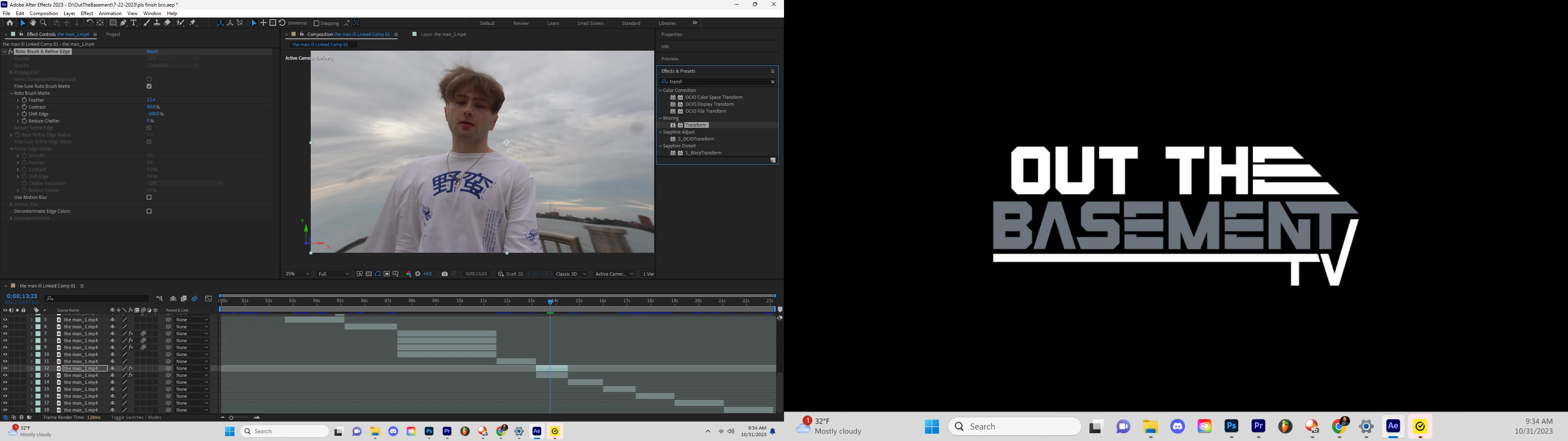Collapse the Roto Brush Matte group
The height and width of the screenshot is (441, 1568).
[x=11, y=93]
